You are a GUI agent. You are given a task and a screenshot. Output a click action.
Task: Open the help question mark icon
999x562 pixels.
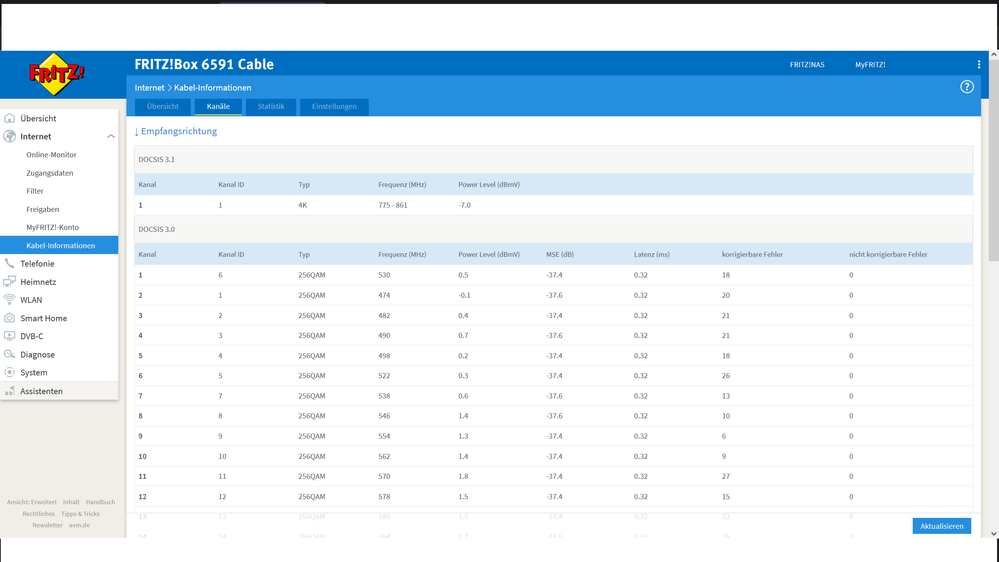pyautogui.click(x=967, y=87)
